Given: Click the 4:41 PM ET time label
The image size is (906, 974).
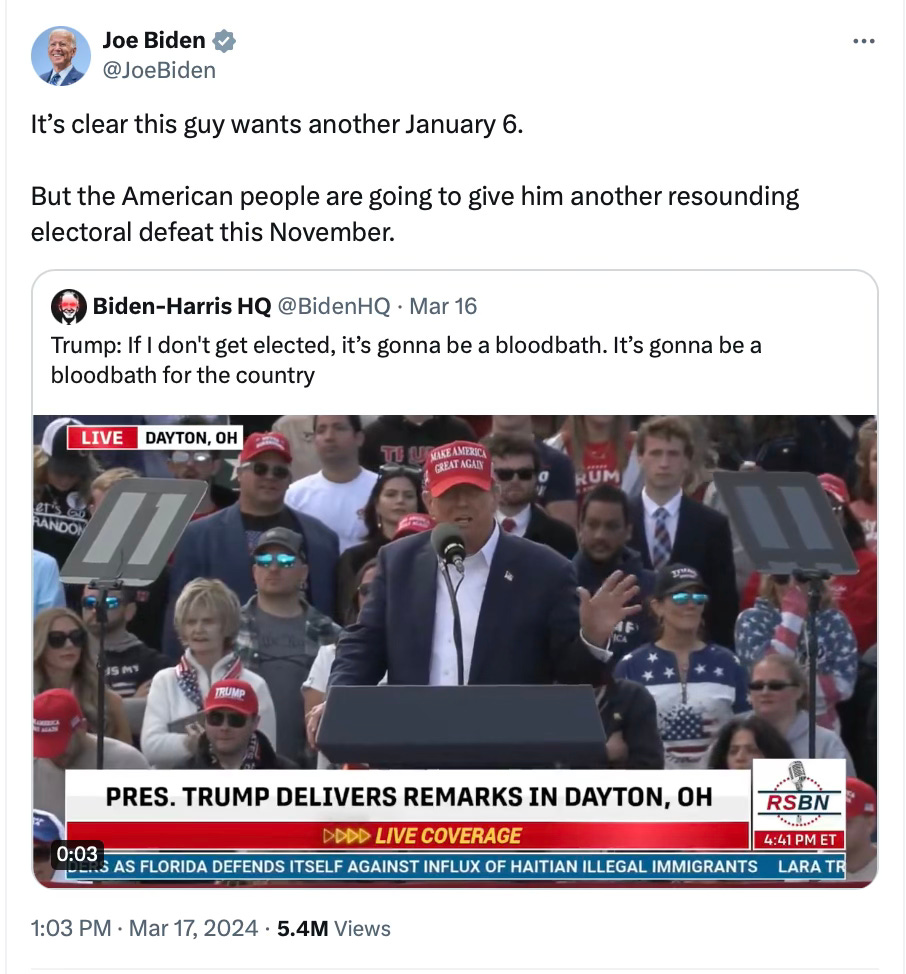Looking at the screenshot, I should 800,840.
